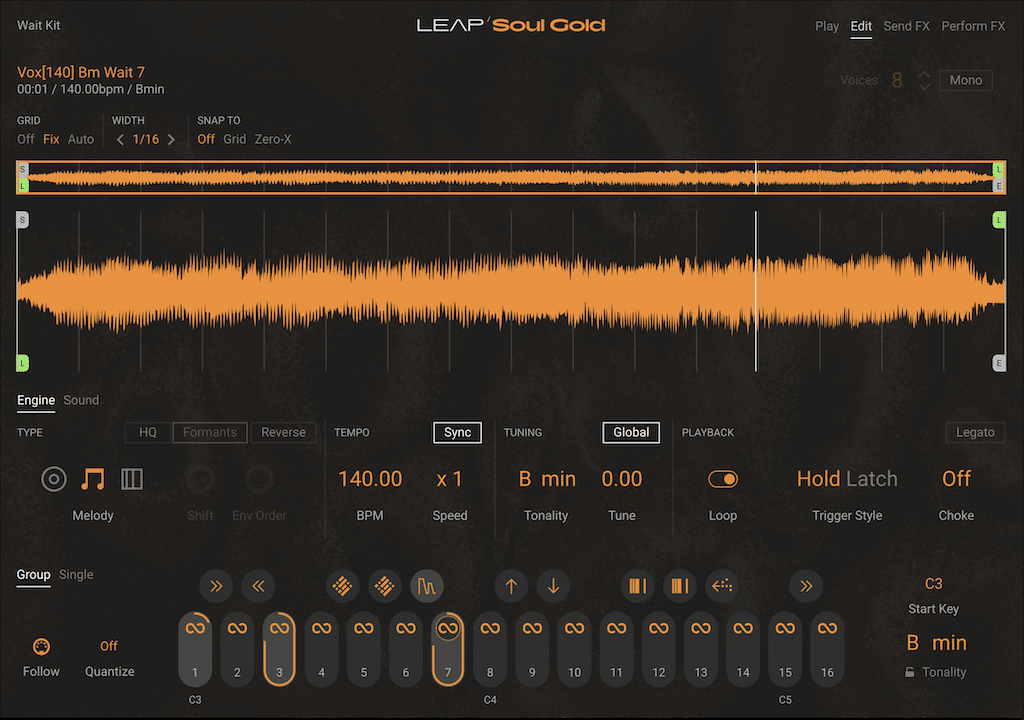This screenshot has width=1024, height=720.
Task: Switch to the Sound tab
Action: [x=81, y=400]
